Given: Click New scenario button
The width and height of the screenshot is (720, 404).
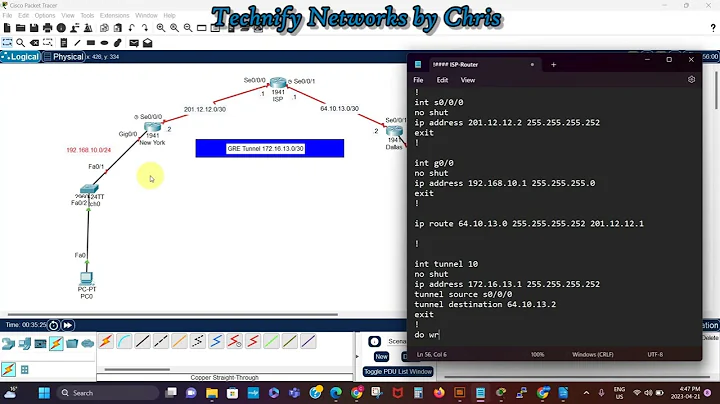Looking at the screenshot, I should [382, 356].
